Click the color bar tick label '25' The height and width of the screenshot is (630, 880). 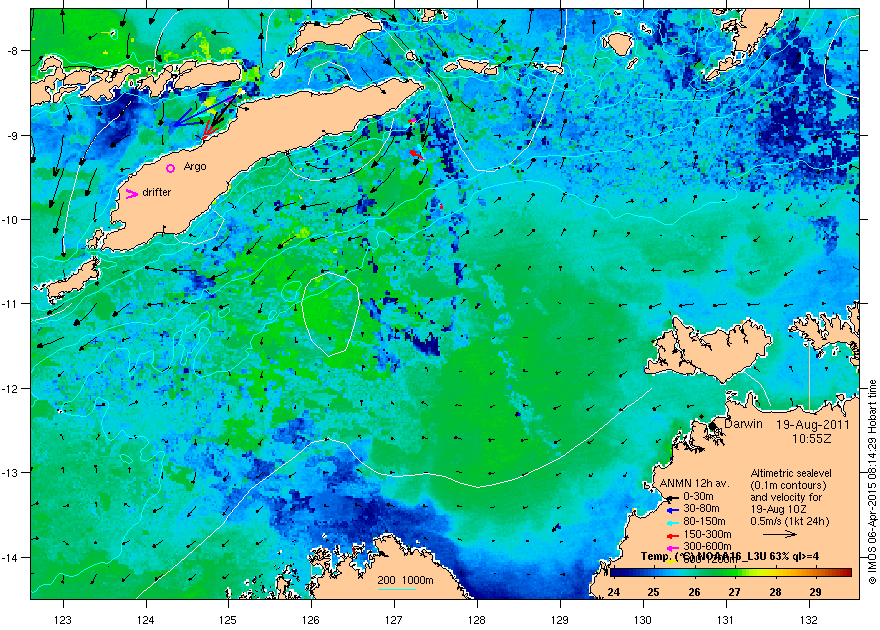pyautogui.click(x=654, y=592)
